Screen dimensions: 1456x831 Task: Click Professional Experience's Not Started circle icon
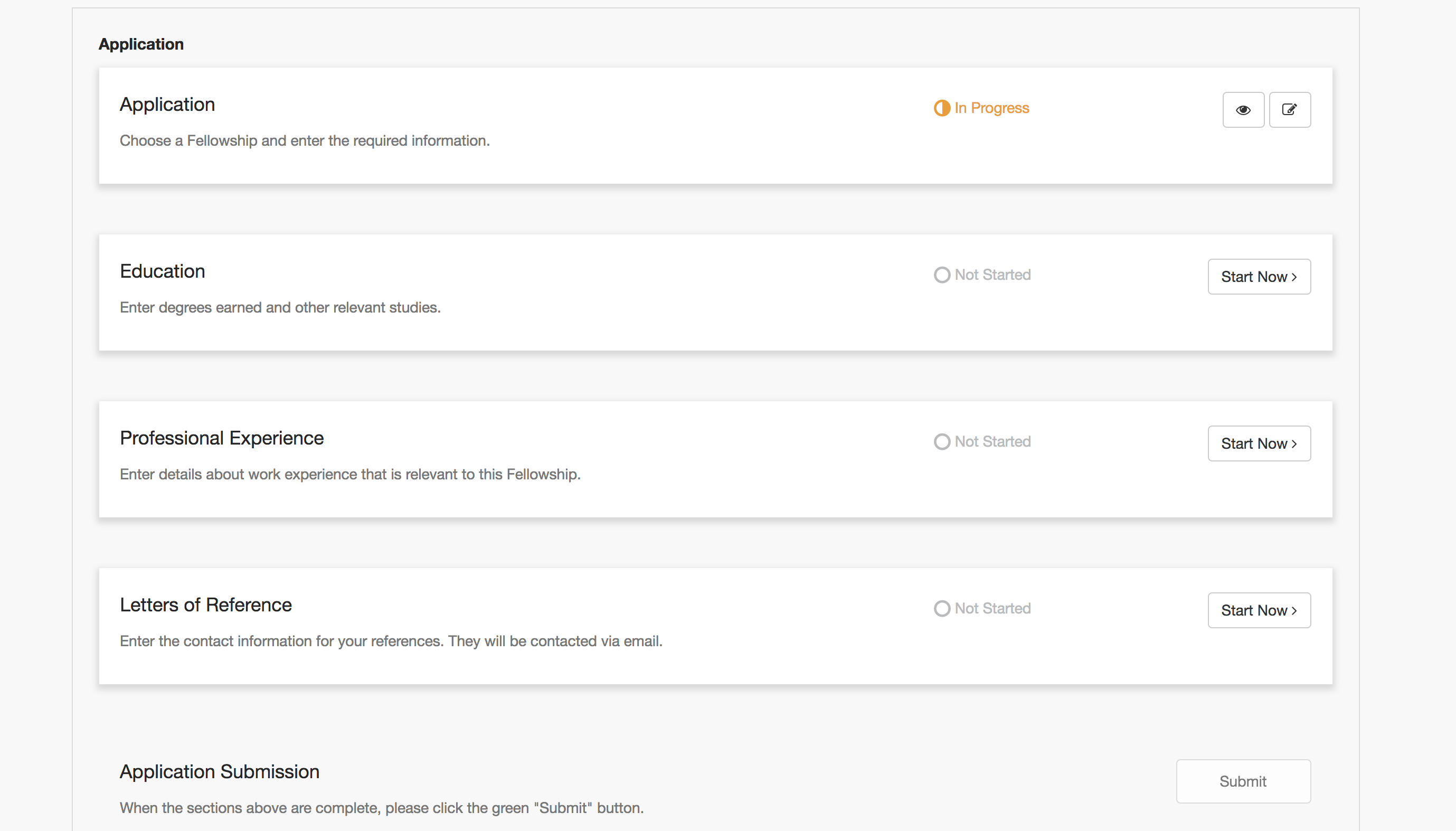942,442
